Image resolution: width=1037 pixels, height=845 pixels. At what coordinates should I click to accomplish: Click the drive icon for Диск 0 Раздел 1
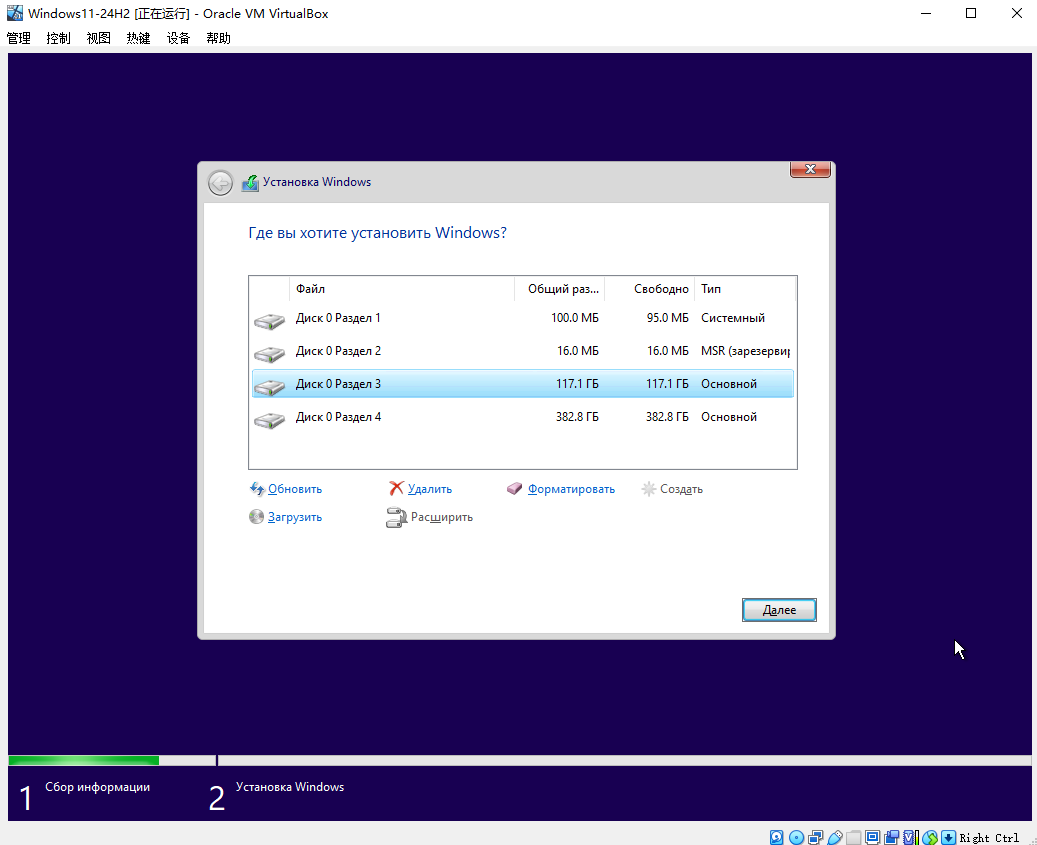point(269,321)
